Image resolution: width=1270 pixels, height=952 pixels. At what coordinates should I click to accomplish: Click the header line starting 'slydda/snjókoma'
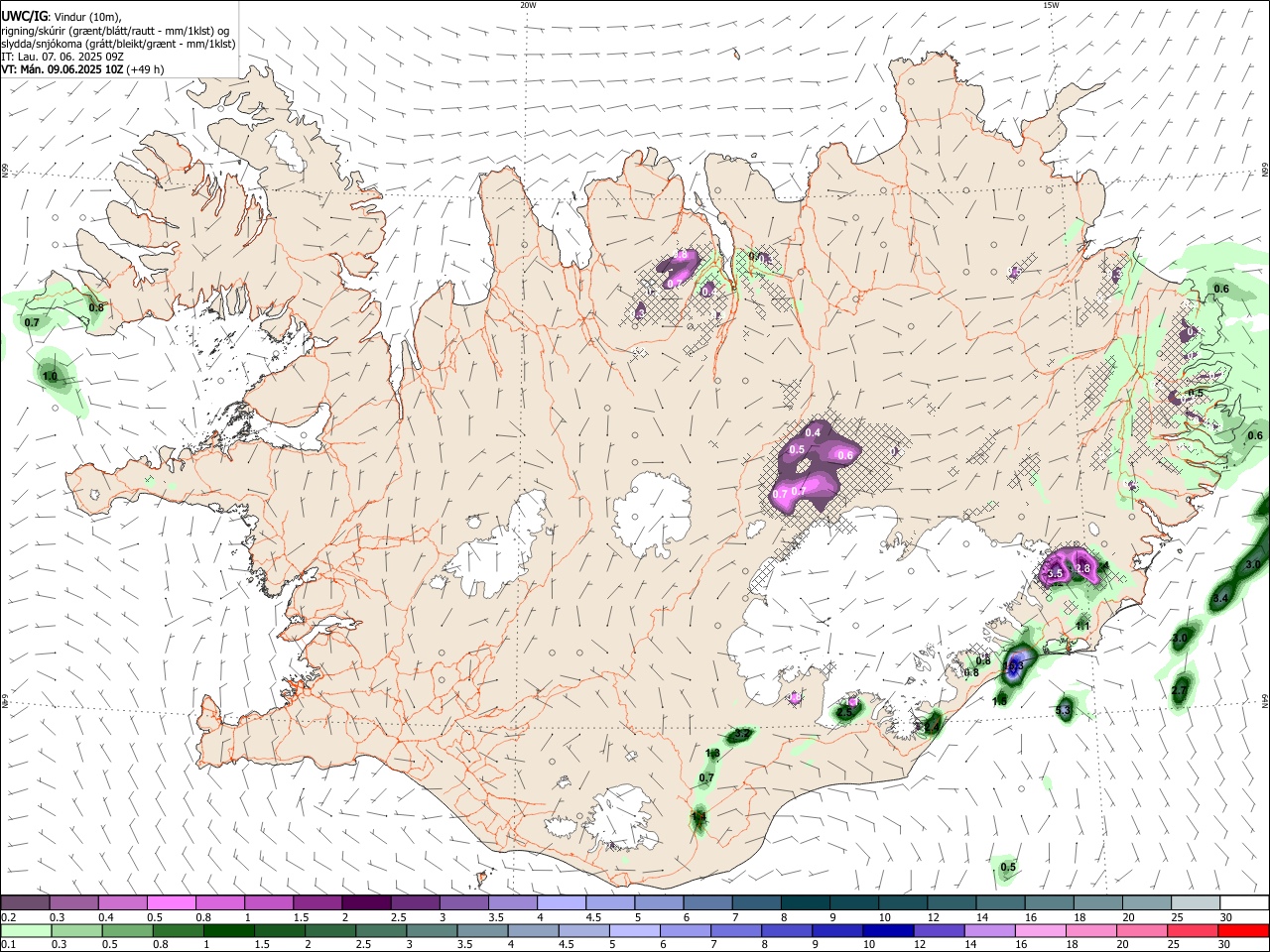click(118, 44)
